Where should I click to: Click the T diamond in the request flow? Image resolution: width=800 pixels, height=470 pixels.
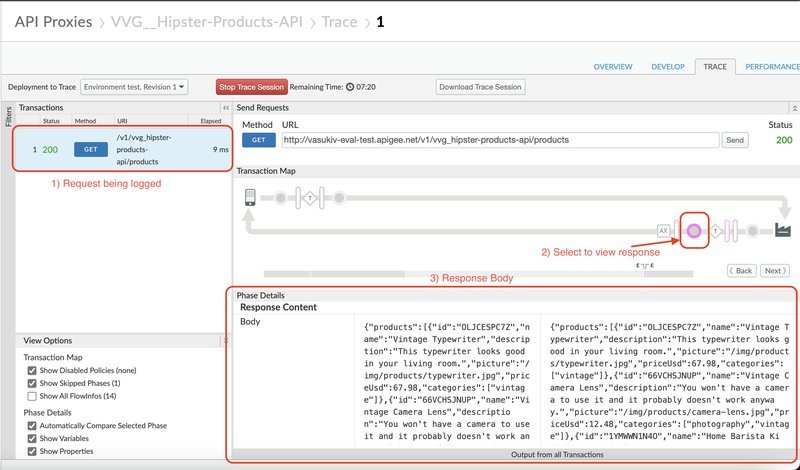click(x=310, y=198)
